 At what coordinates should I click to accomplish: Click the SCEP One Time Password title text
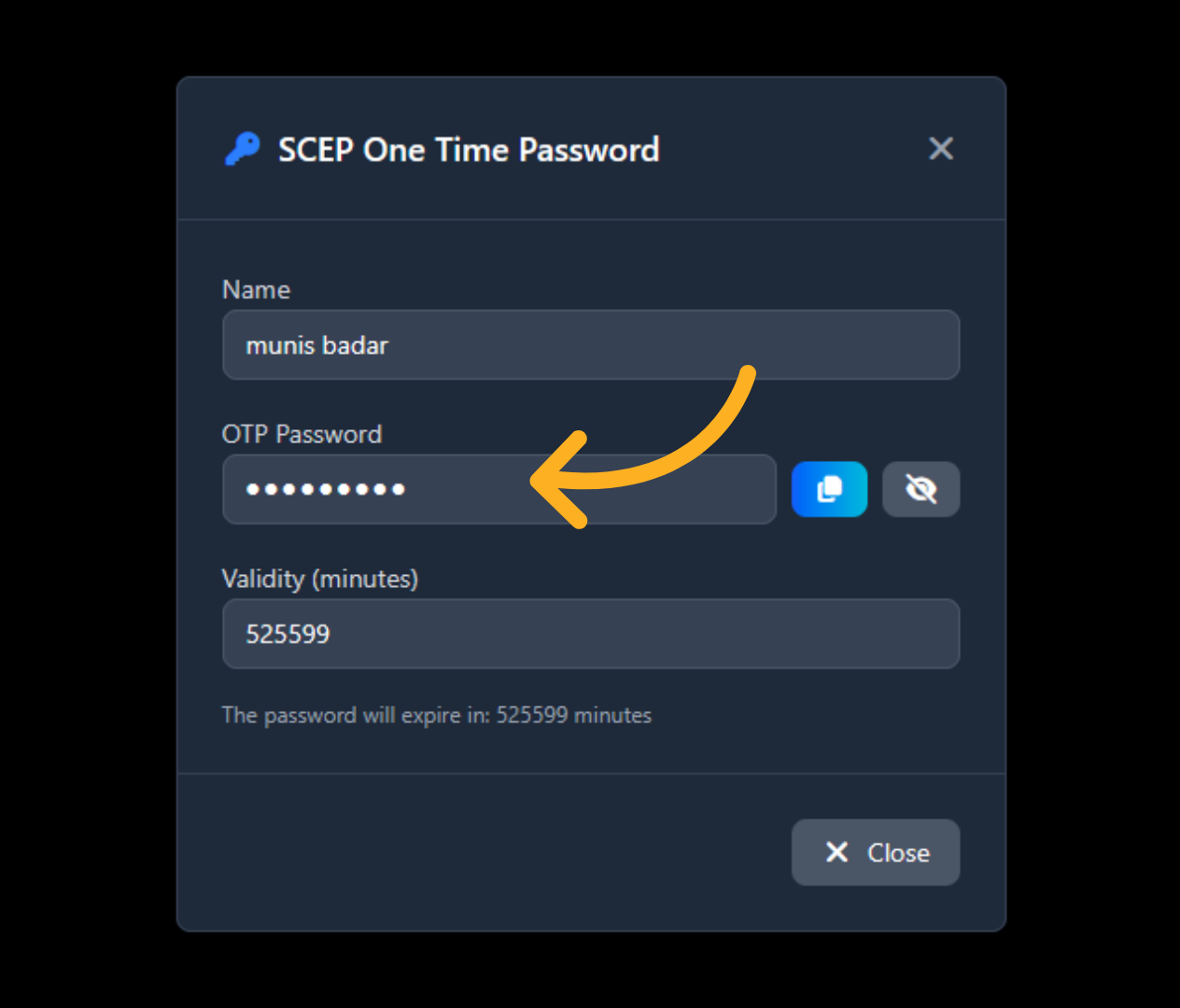[x=468, y=149]
